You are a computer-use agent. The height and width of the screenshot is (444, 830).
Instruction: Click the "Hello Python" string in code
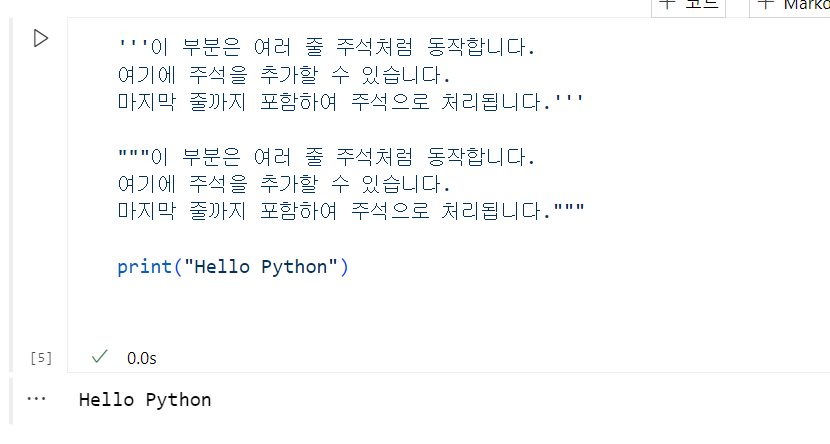261,267
